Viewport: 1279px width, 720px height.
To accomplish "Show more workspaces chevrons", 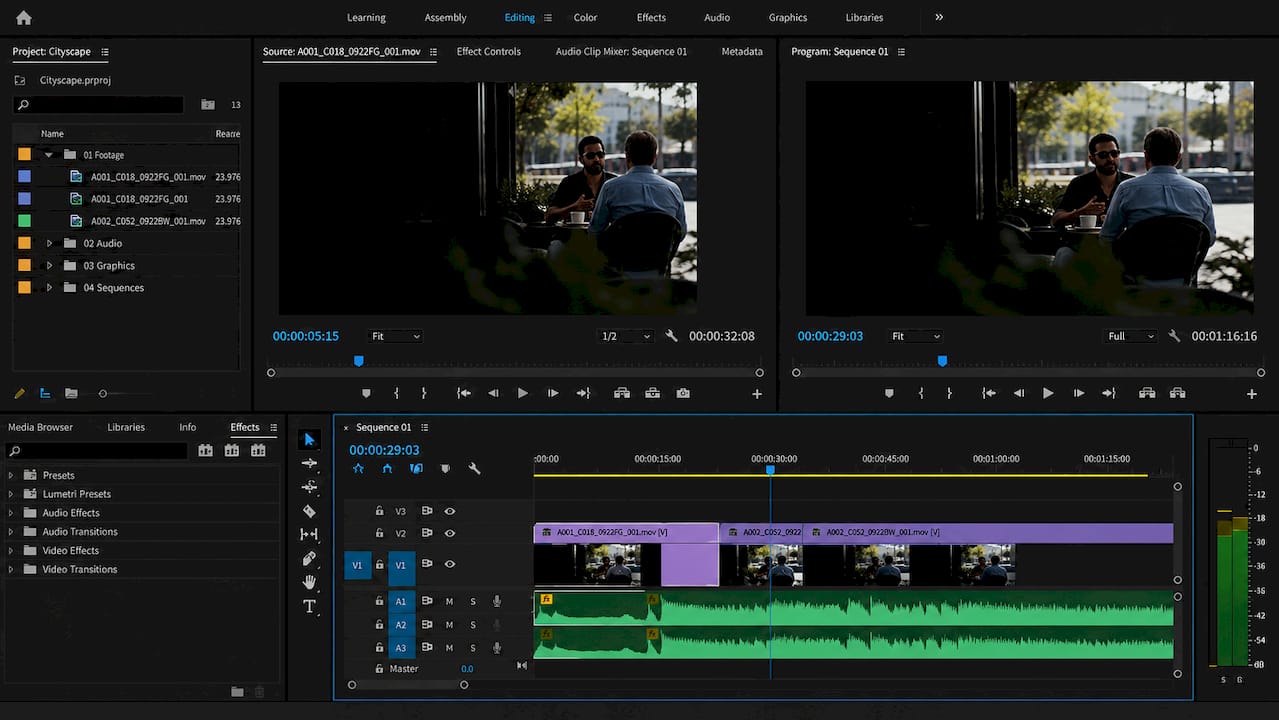I will (x=939, y=17).
